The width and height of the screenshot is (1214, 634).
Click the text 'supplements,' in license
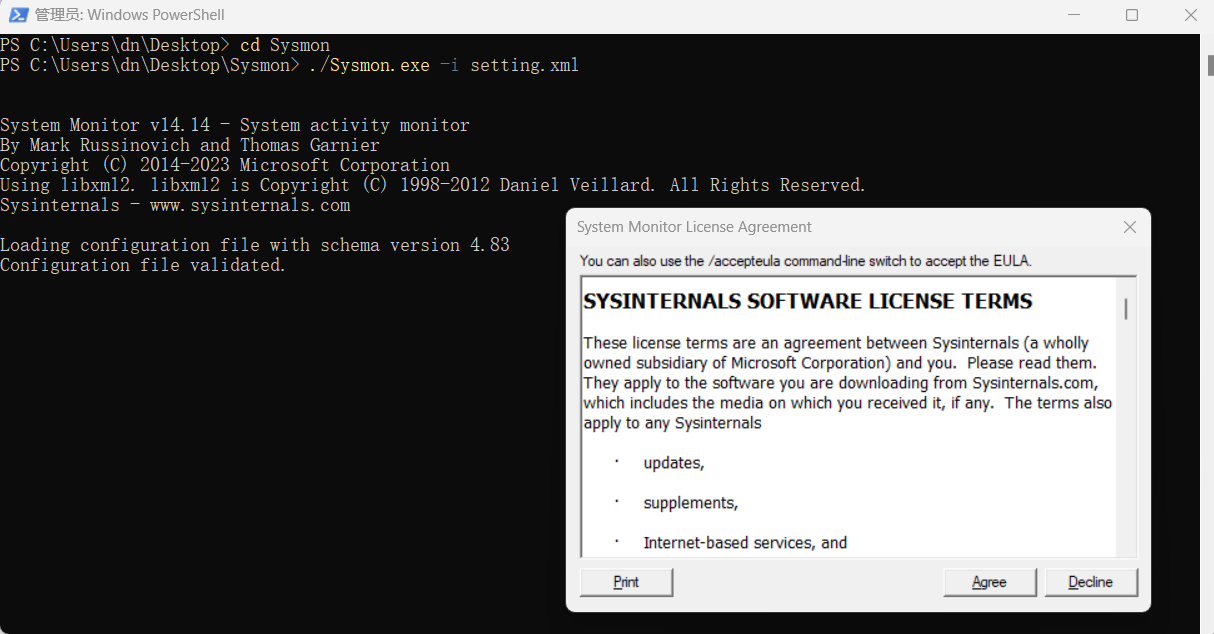click(691, 503)
